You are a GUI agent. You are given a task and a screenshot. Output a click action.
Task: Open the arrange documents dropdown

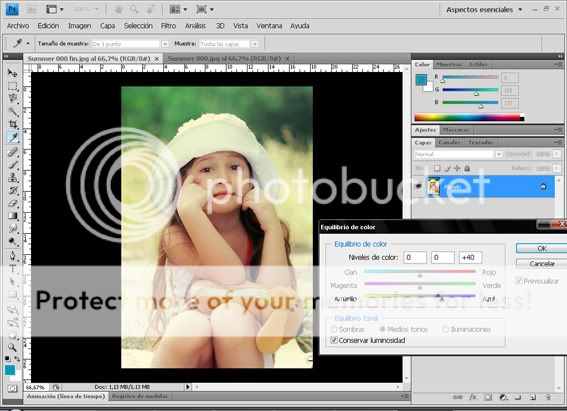178,9
